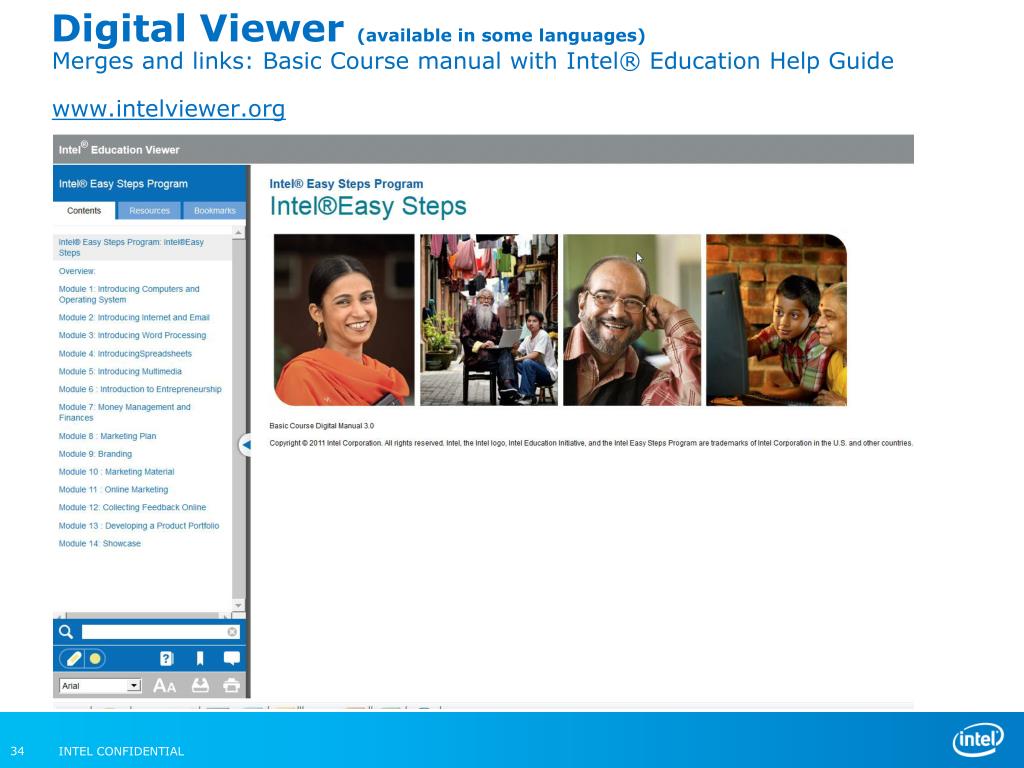Click the bookmark ribbon icon

coord(200,658)
